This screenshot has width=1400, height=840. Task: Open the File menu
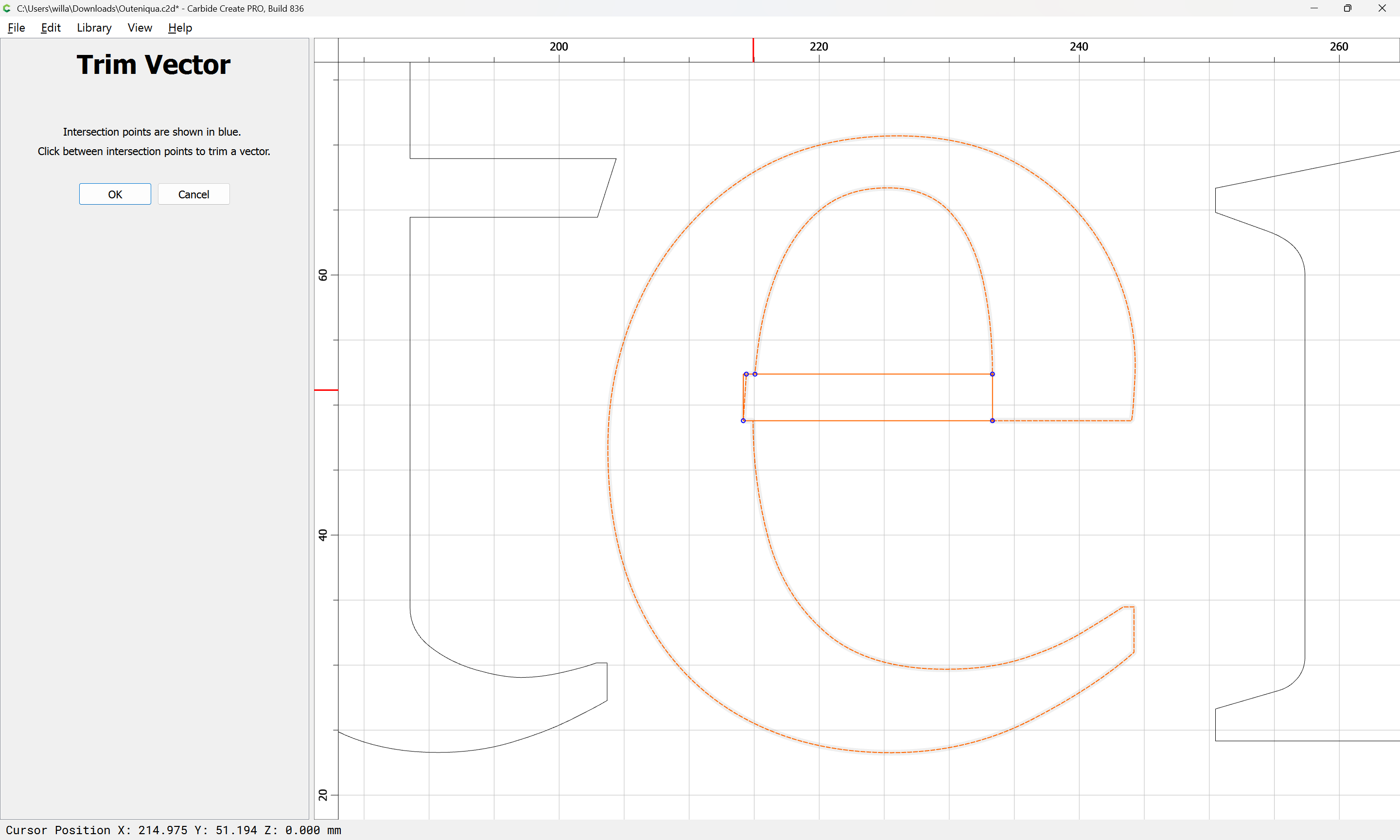tap(16, 28)
